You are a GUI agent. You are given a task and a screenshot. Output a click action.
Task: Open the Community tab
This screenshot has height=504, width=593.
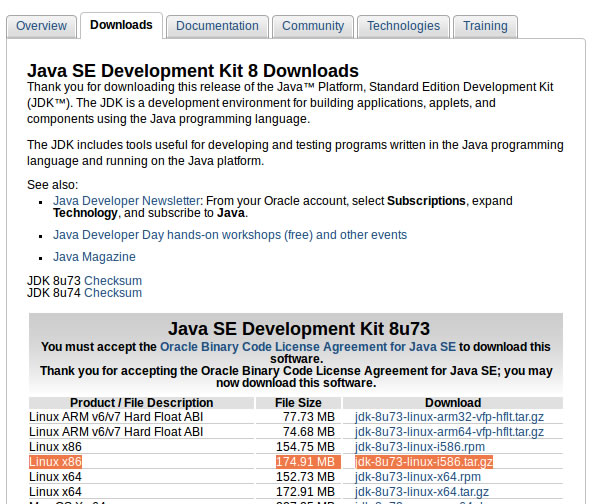[x=313, y=26]
